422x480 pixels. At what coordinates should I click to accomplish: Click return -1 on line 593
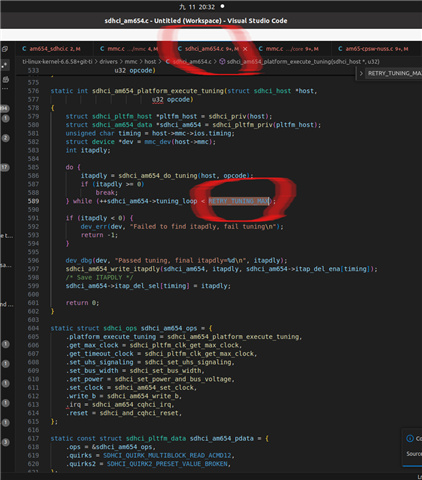pos(99,235)
